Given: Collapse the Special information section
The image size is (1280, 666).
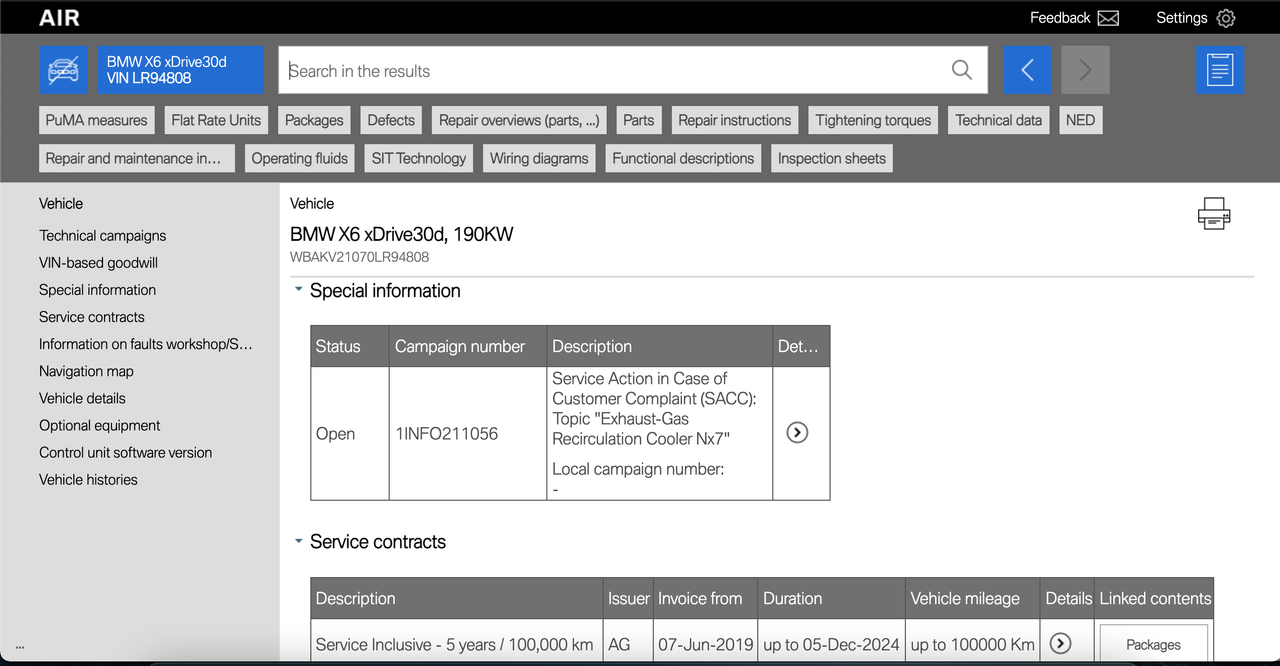Looking at the screenshot, I should (x=298, y=290).
